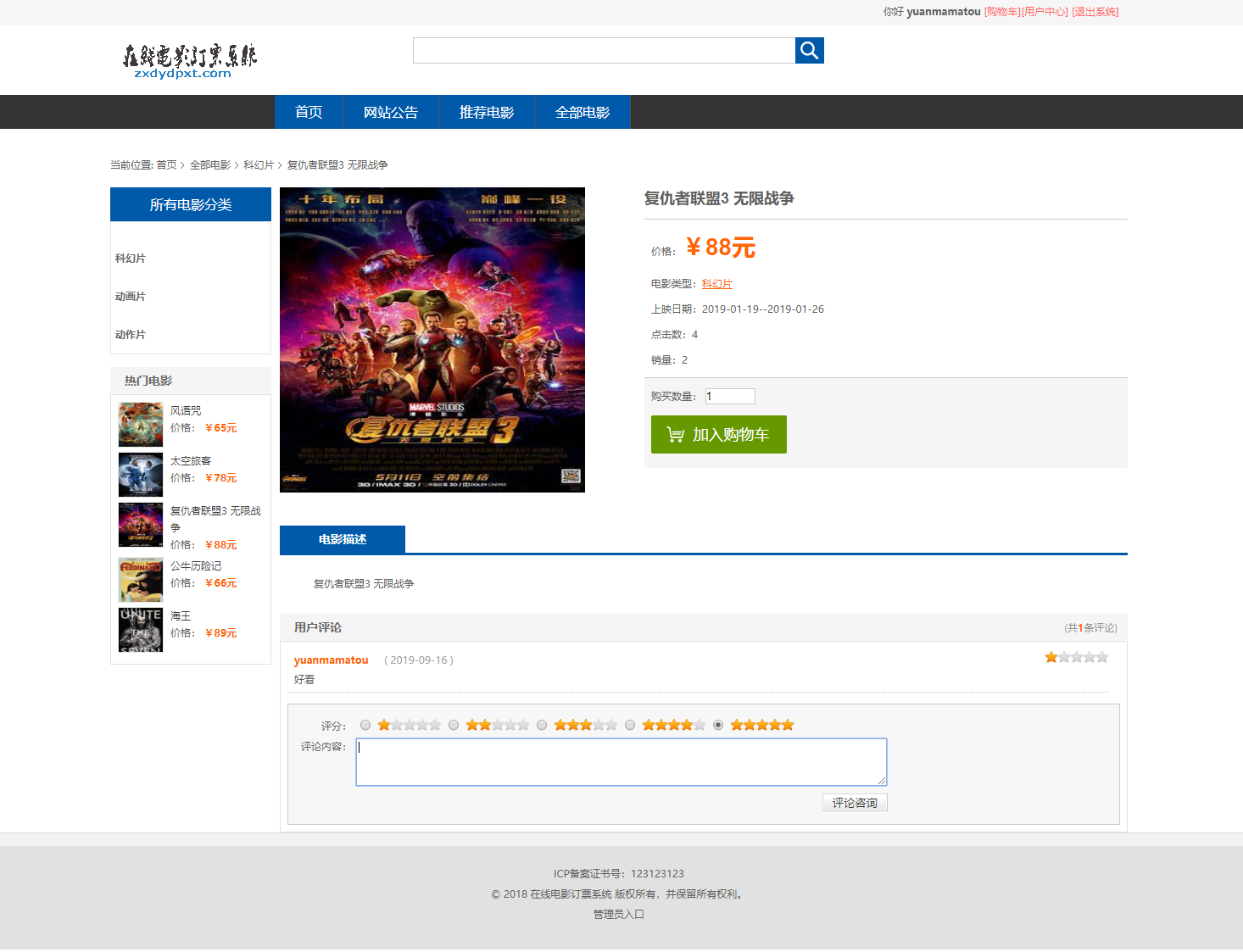Switch to the 网站公告 tab

pos(390,111)
